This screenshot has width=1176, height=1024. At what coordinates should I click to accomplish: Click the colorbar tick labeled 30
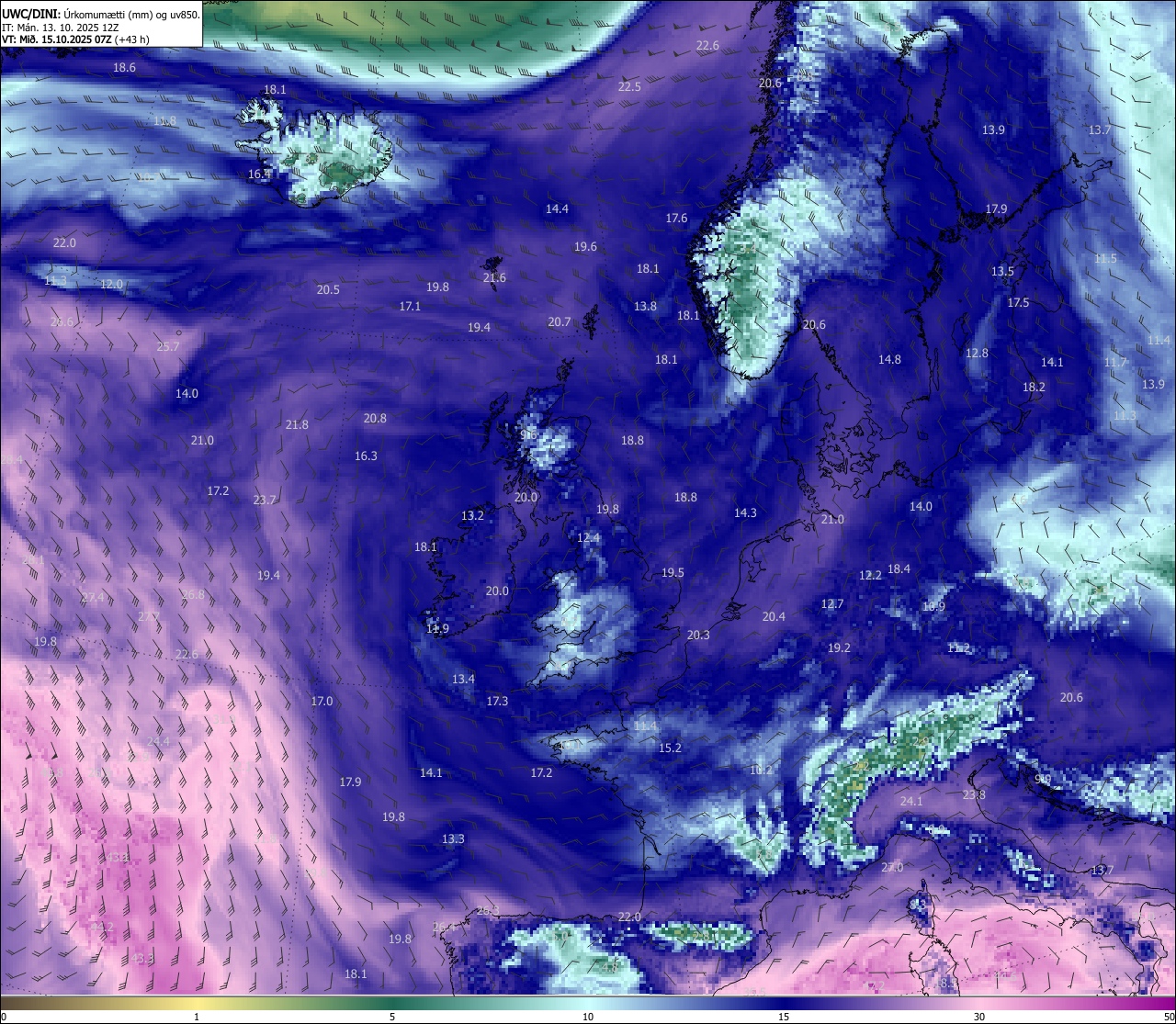(x=979, y=1017)
